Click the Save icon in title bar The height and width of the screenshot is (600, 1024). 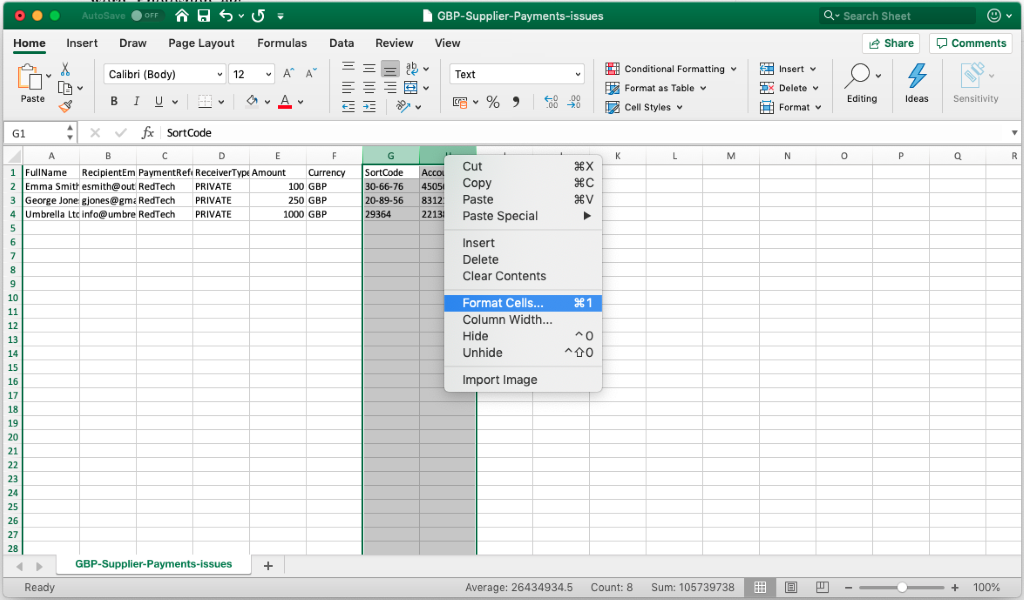pos(204,16)
